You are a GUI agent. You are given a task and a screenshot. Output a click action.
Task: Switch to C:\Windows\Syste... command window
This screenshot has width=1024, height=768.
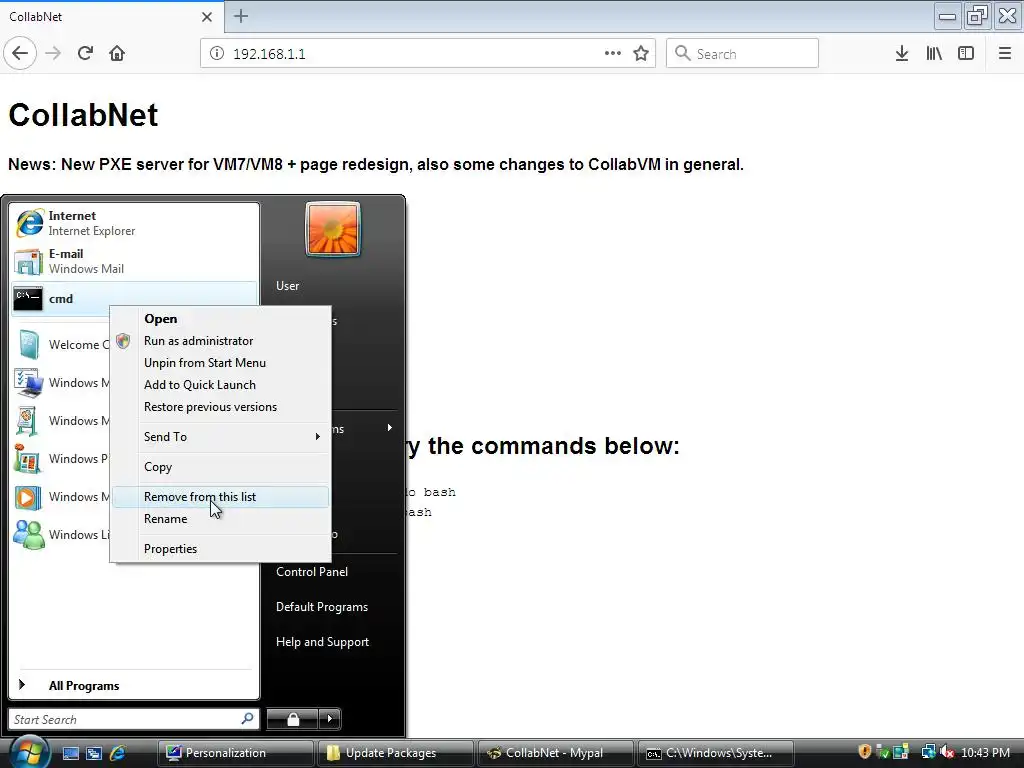click(x=716, y=753)
